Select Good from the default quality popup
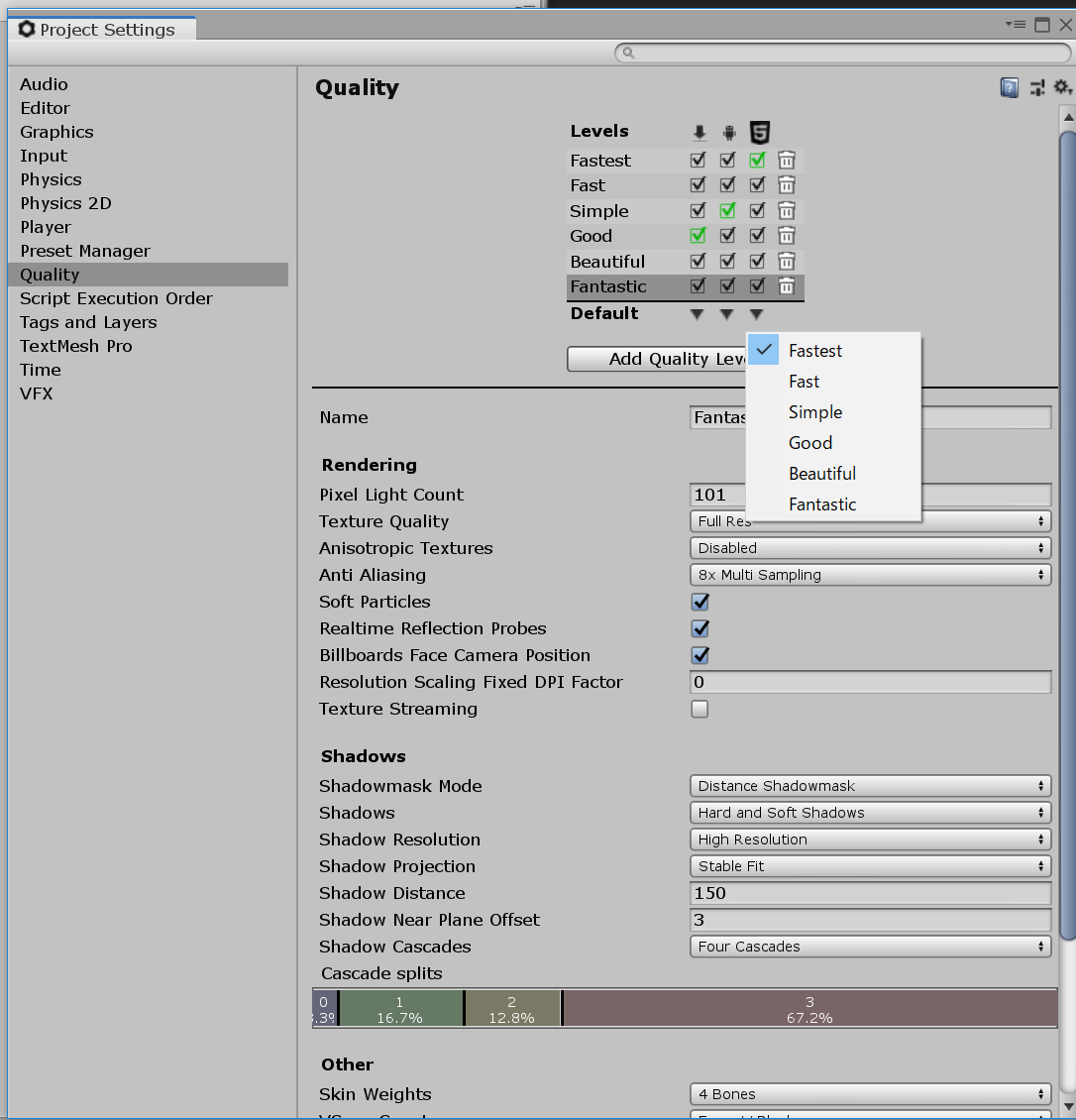Screen dimensions: 1076x1120 (x=809, y=442)
